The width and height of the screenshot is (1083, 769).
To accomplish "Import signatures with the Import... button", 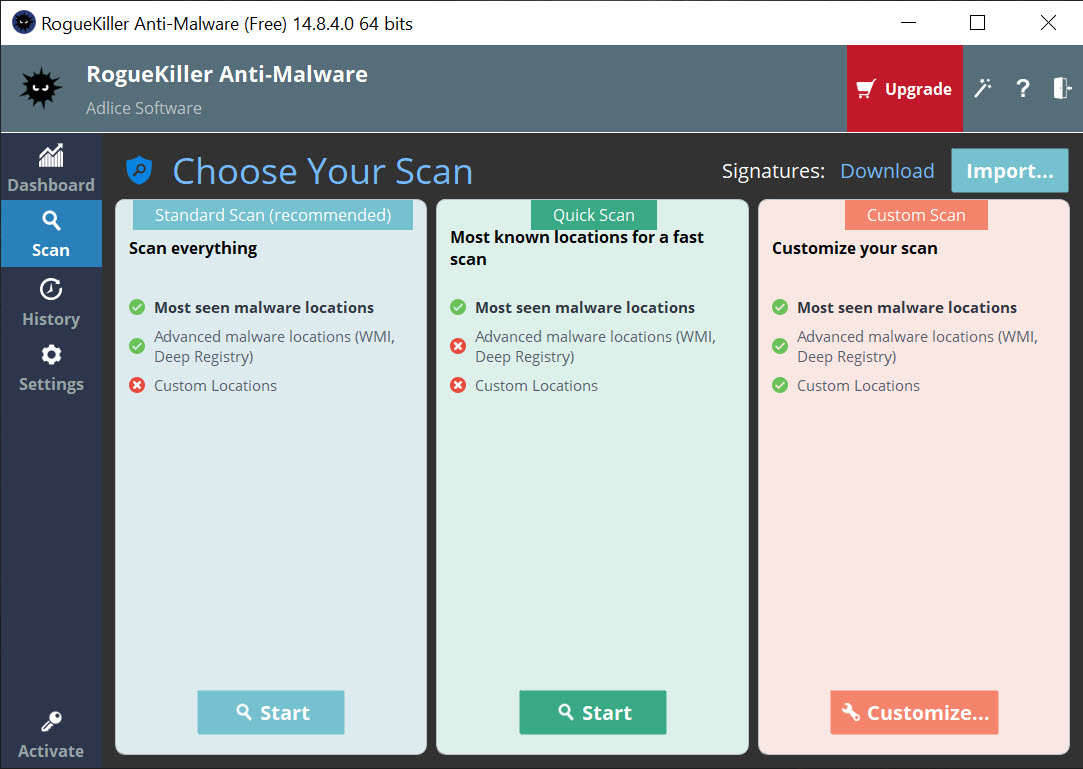I will [1010, 171].
